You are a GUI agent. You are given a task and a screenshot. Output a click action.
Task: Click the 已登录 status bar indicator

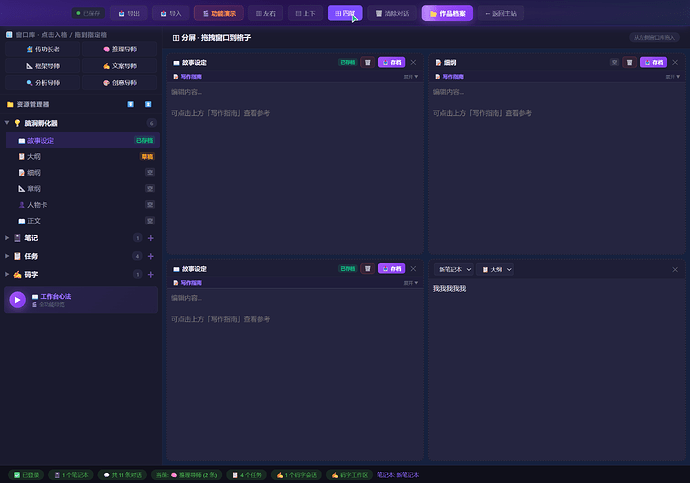point(26,475)
